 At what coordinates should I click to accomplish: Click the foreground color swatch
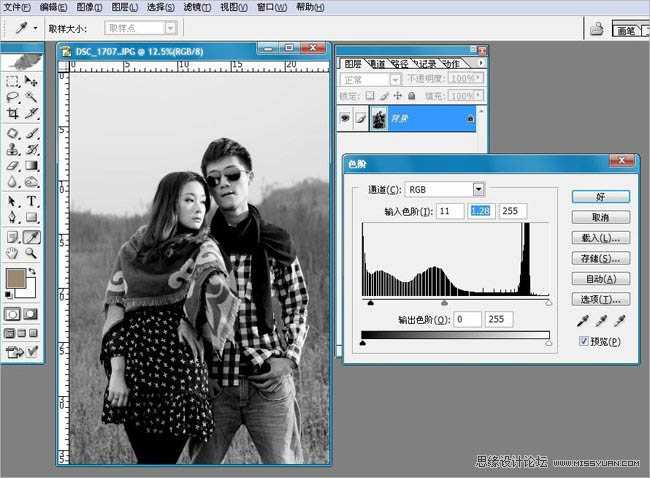point(15,279)
